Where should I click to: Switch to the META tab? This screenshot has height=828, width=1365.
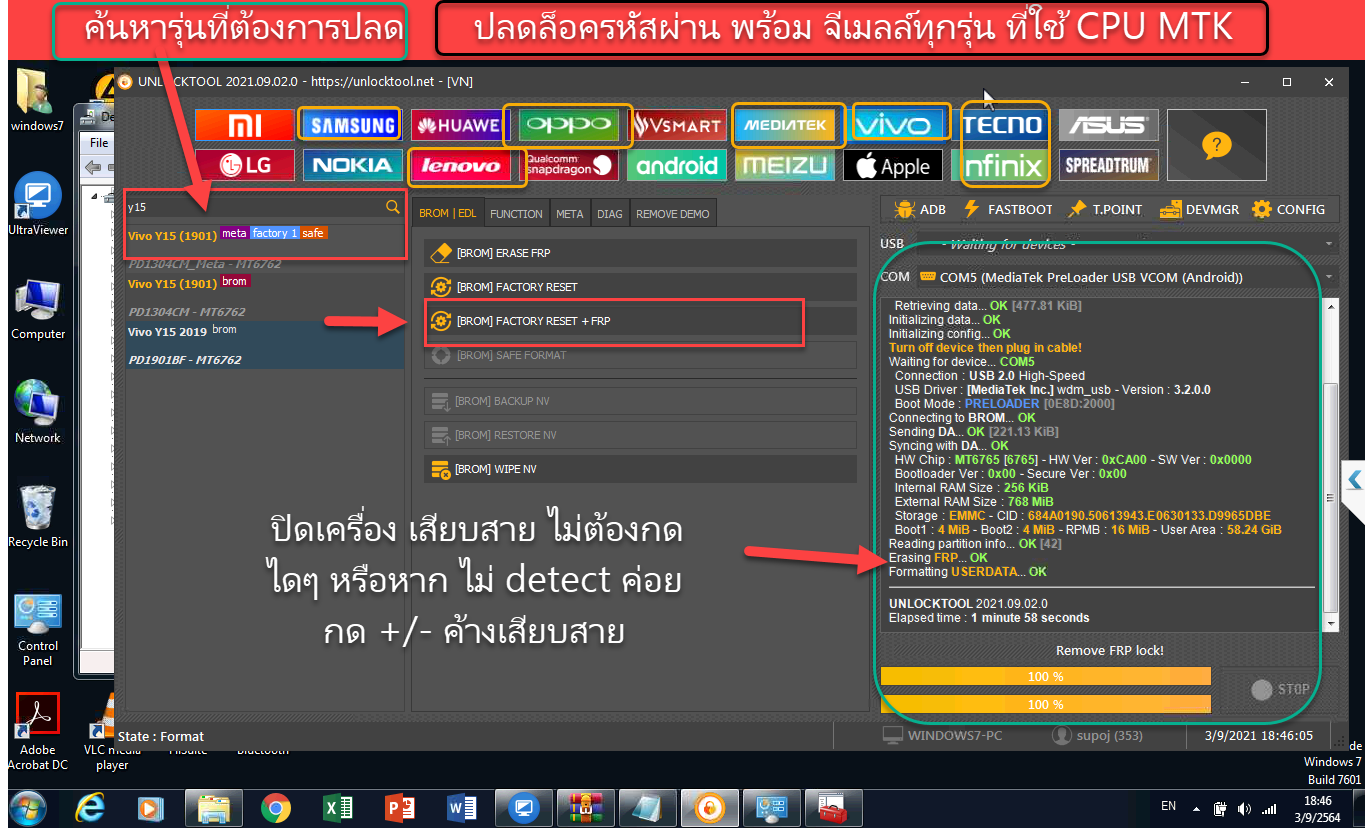pyautogui.click(x=569, y=213)
